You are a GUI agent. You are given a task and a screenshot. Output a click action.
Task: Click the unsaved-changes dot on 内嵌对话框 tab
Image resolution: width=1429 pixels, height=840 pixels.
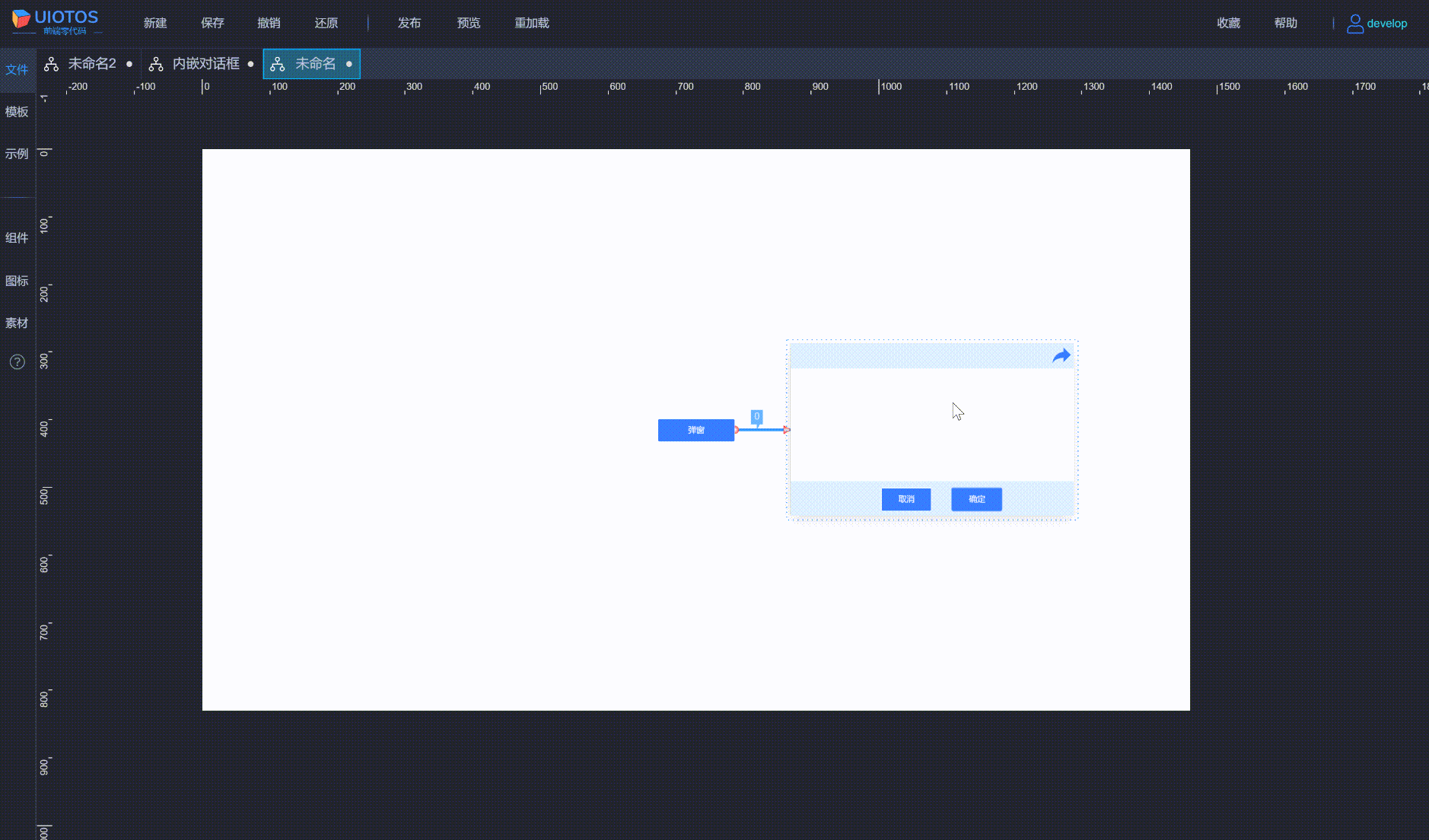[x=250, y=64]
